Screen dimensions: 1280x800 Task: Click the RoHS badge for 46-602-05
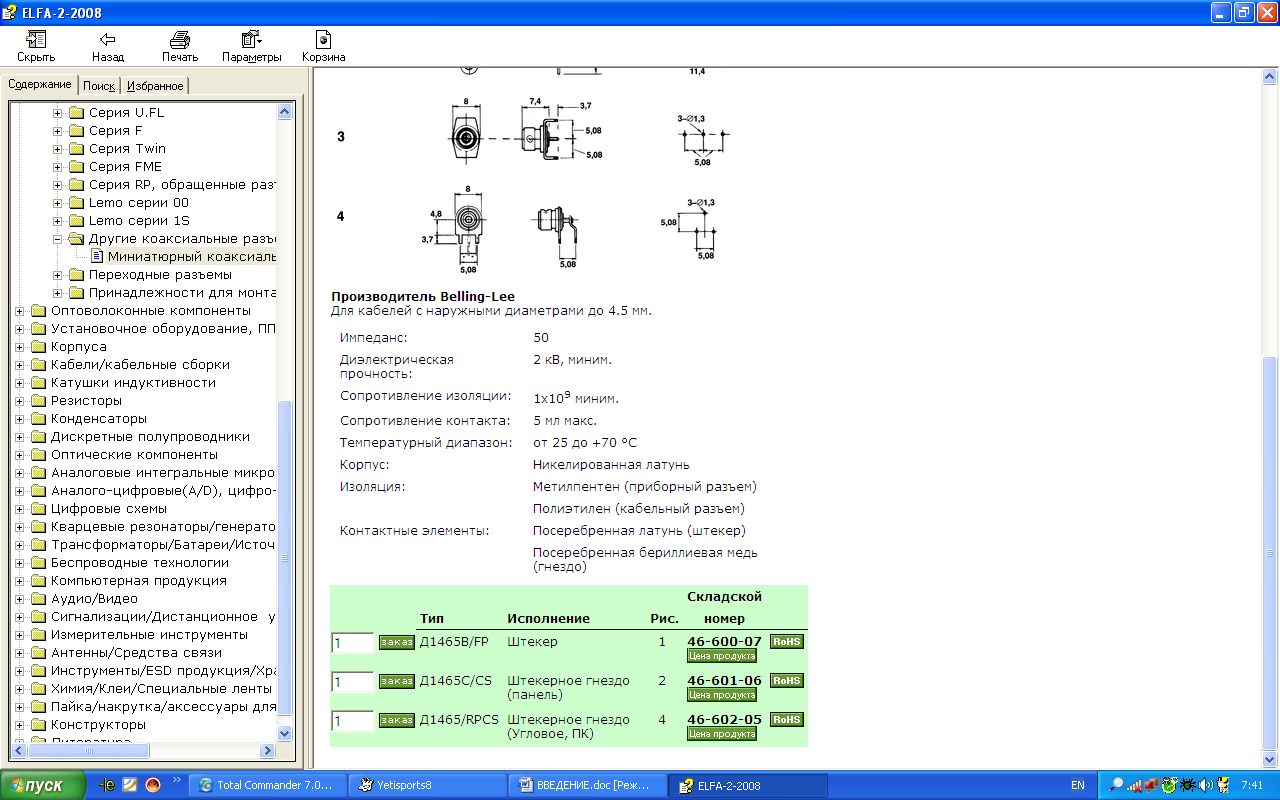coord(787,720)
